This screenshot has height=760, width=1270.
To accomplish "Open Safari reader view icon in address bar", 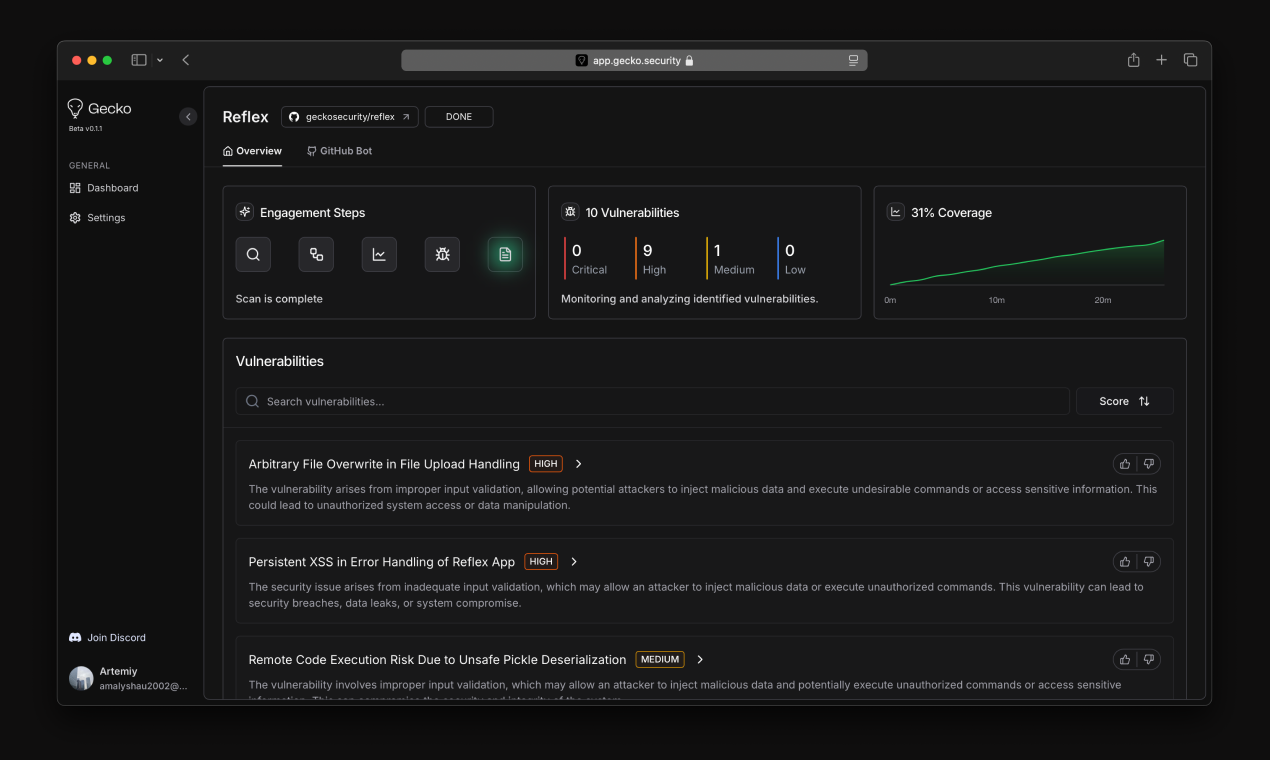I will (853, 60).
